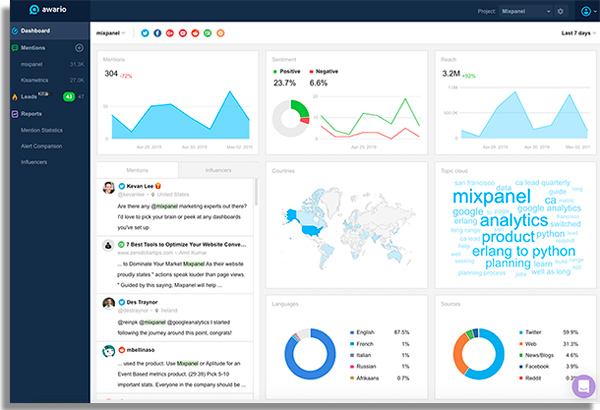This screenshot has width=600, height=410.
Task: Click Des Traynor's profile avatar
Action: [109, 304]
